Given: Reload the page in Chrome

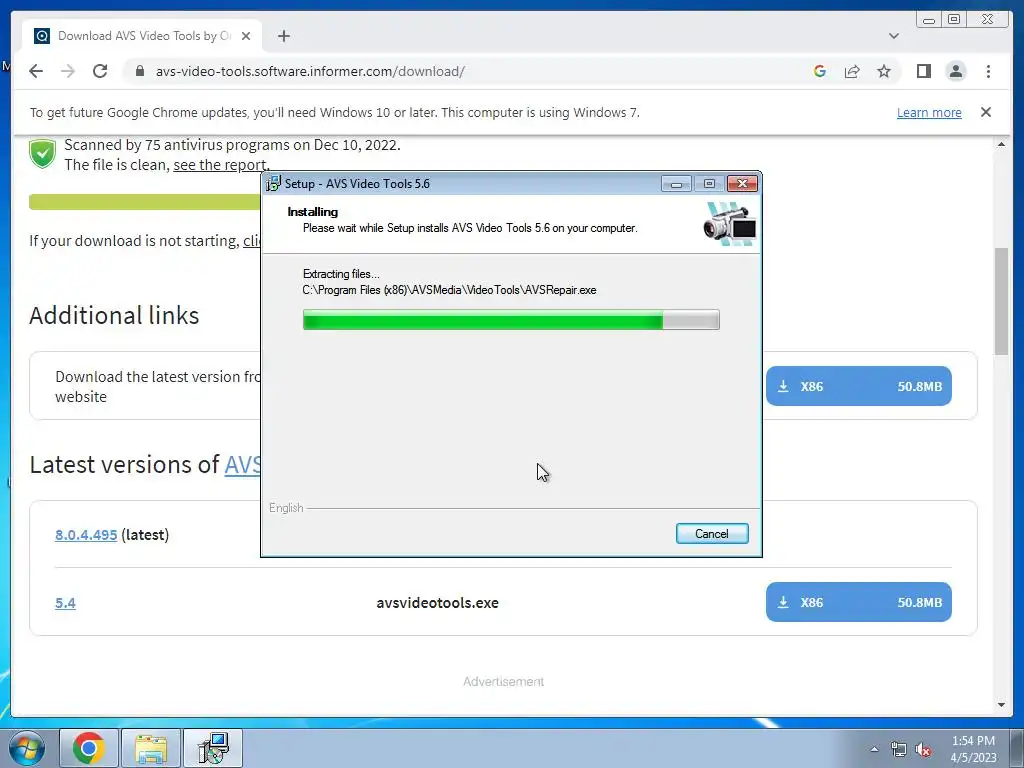Looking at the screenshot, I should (x=100, y=71).
